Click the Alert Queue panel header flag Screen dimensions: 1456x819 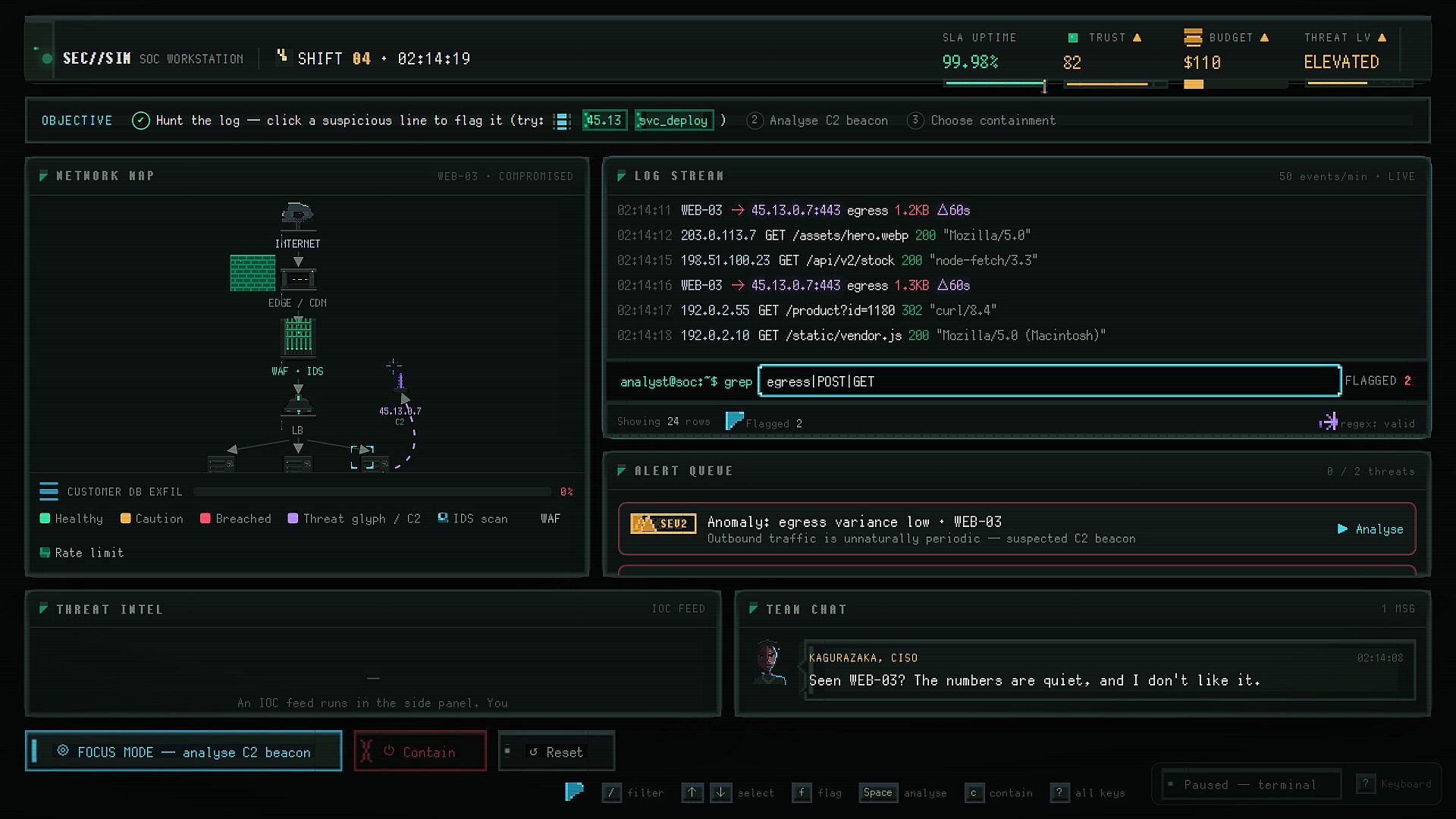(x=622, y=471)
